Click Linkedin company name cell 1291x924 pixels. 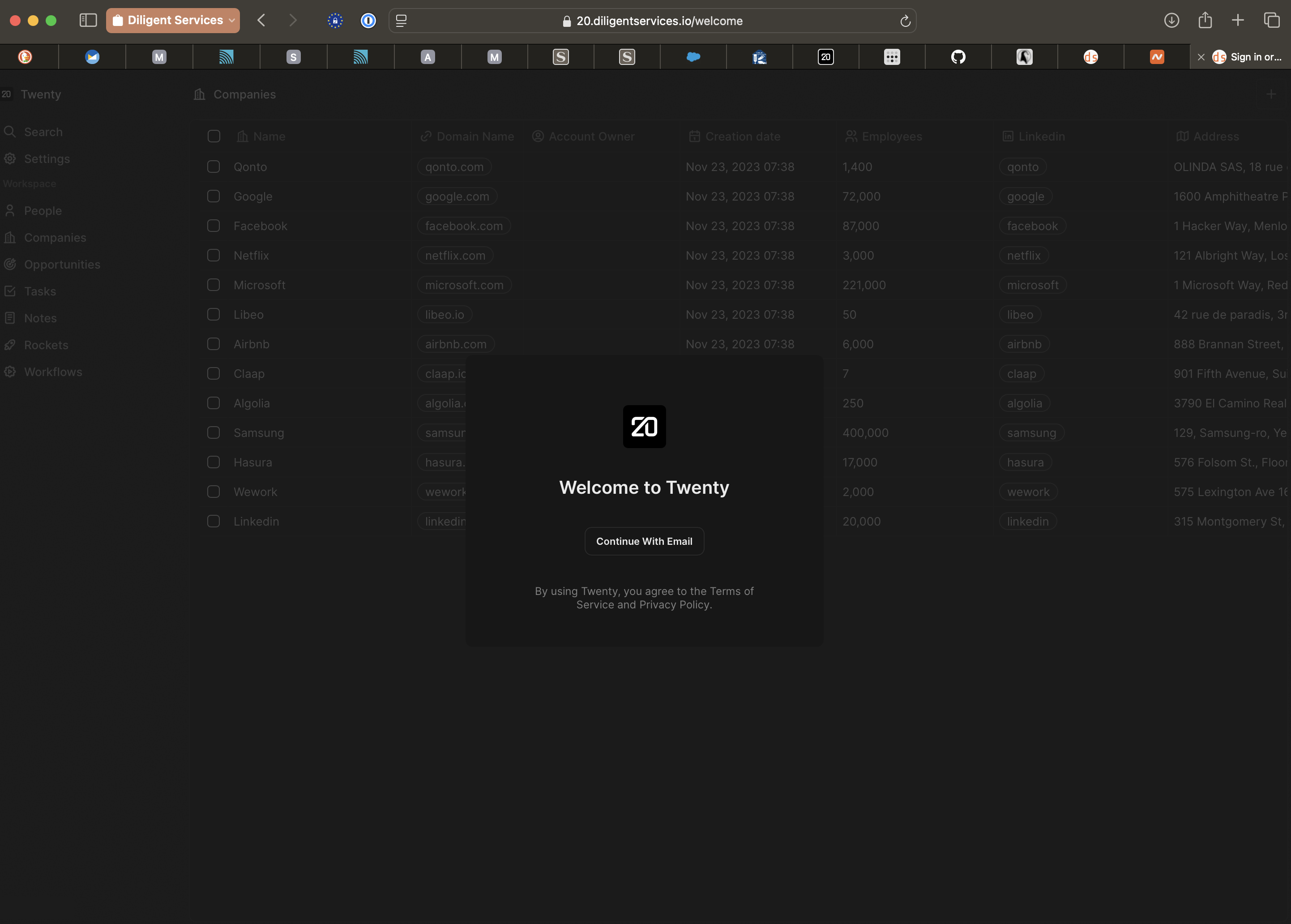coord(256,522)
